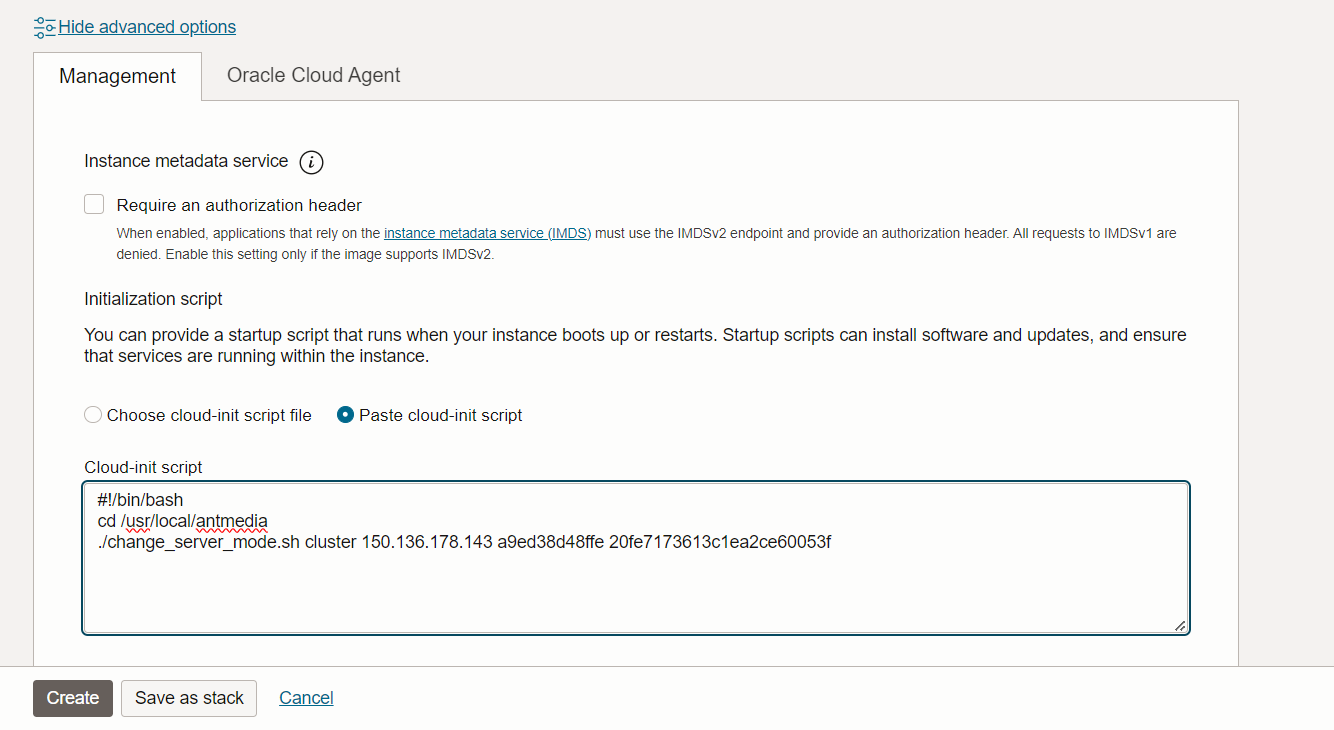Screen dimensions: 1334x730
Task: Open Instance metadata service info icon
Action: pos(312,162)
